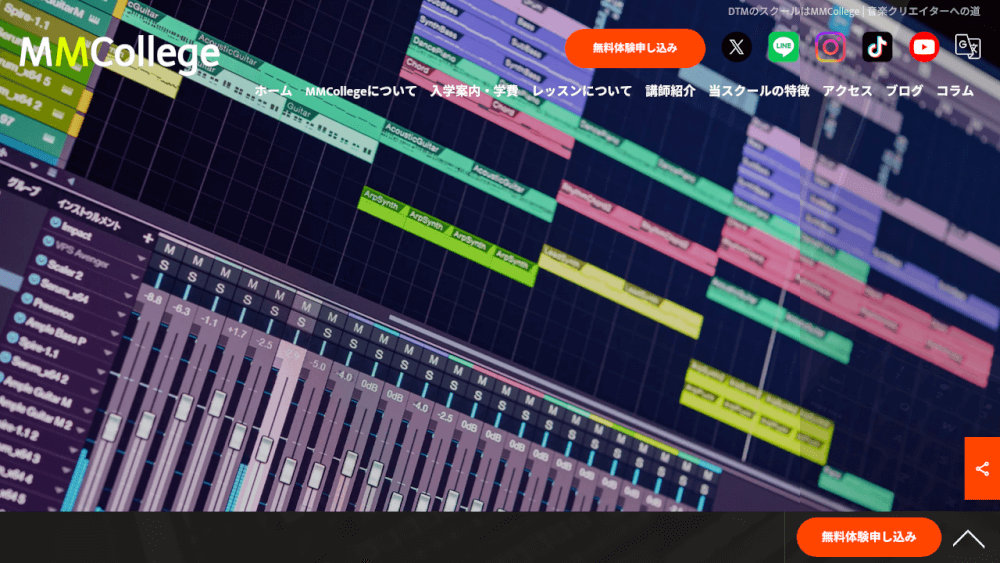Open ブログ menu item
Screen dimensions: 1000x563
[x=904, y=91]
